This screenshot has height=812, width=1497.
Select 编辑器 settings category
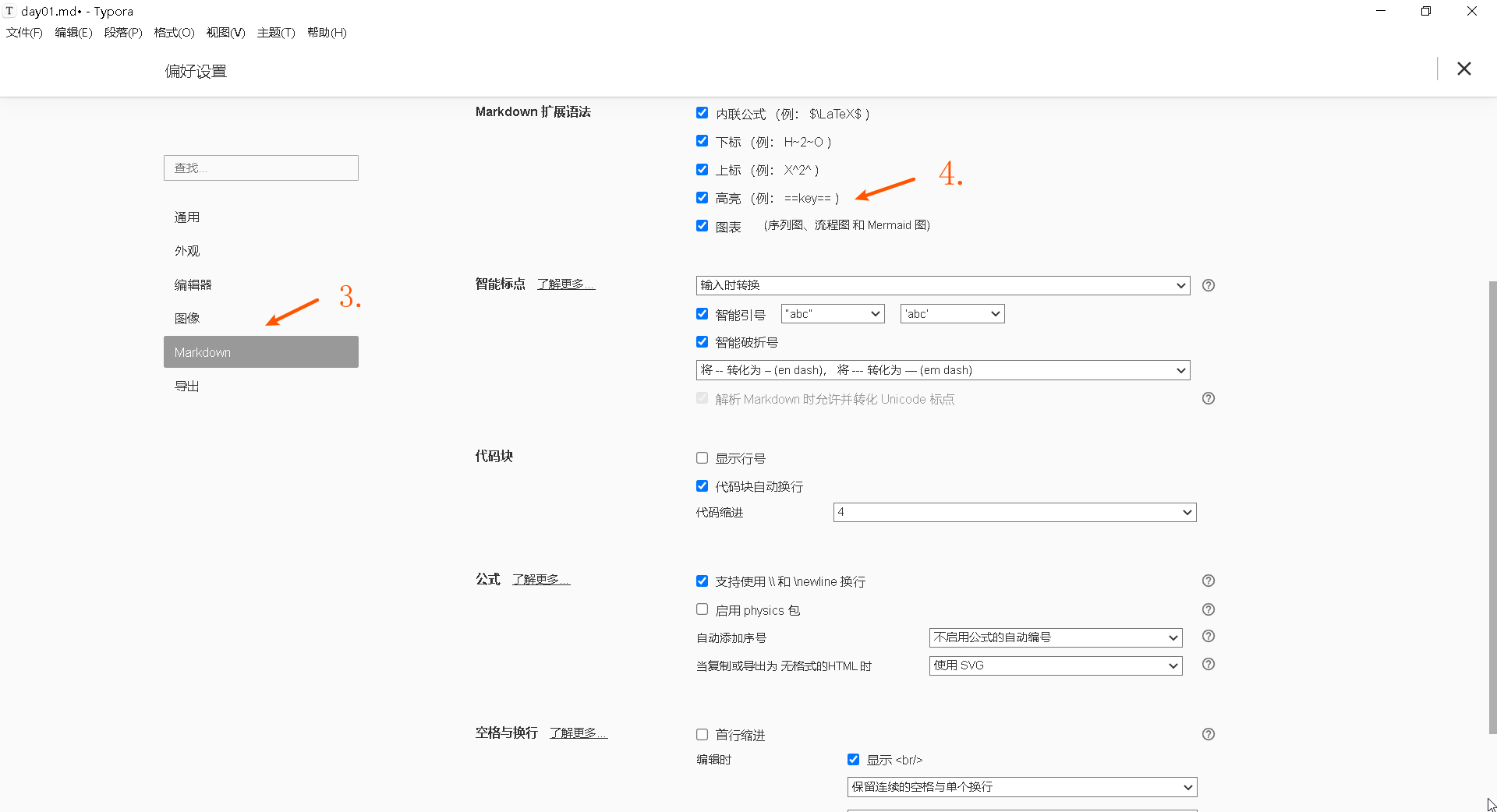[x=261, y=285]
